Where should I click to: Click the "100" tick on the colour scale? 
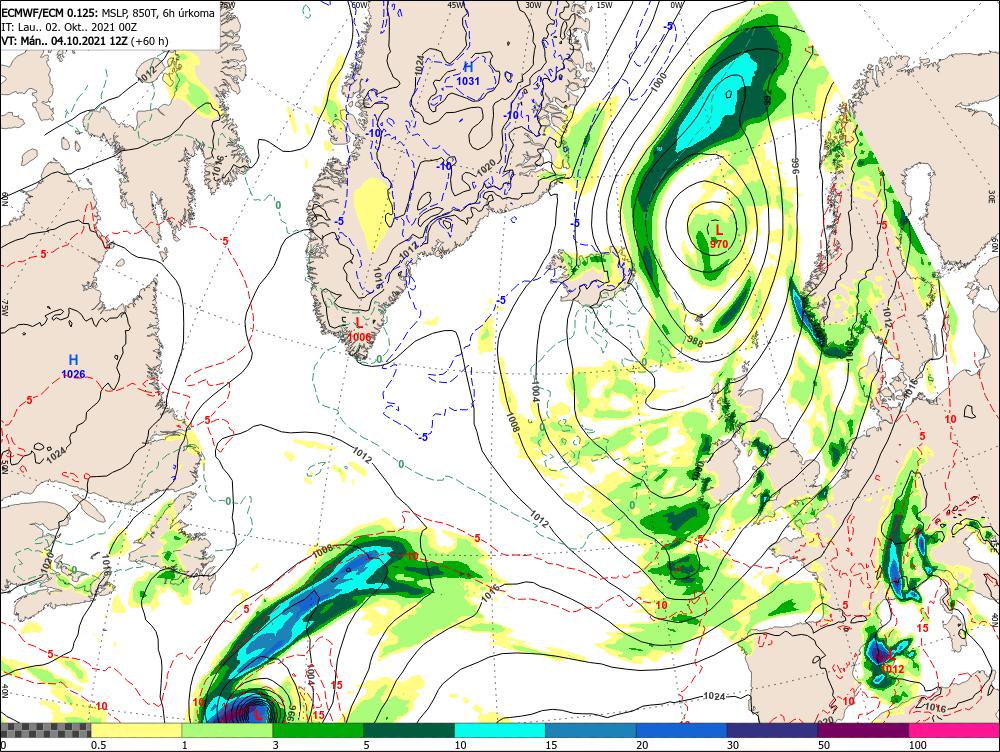pyautogui.click(x=918, y=745)
